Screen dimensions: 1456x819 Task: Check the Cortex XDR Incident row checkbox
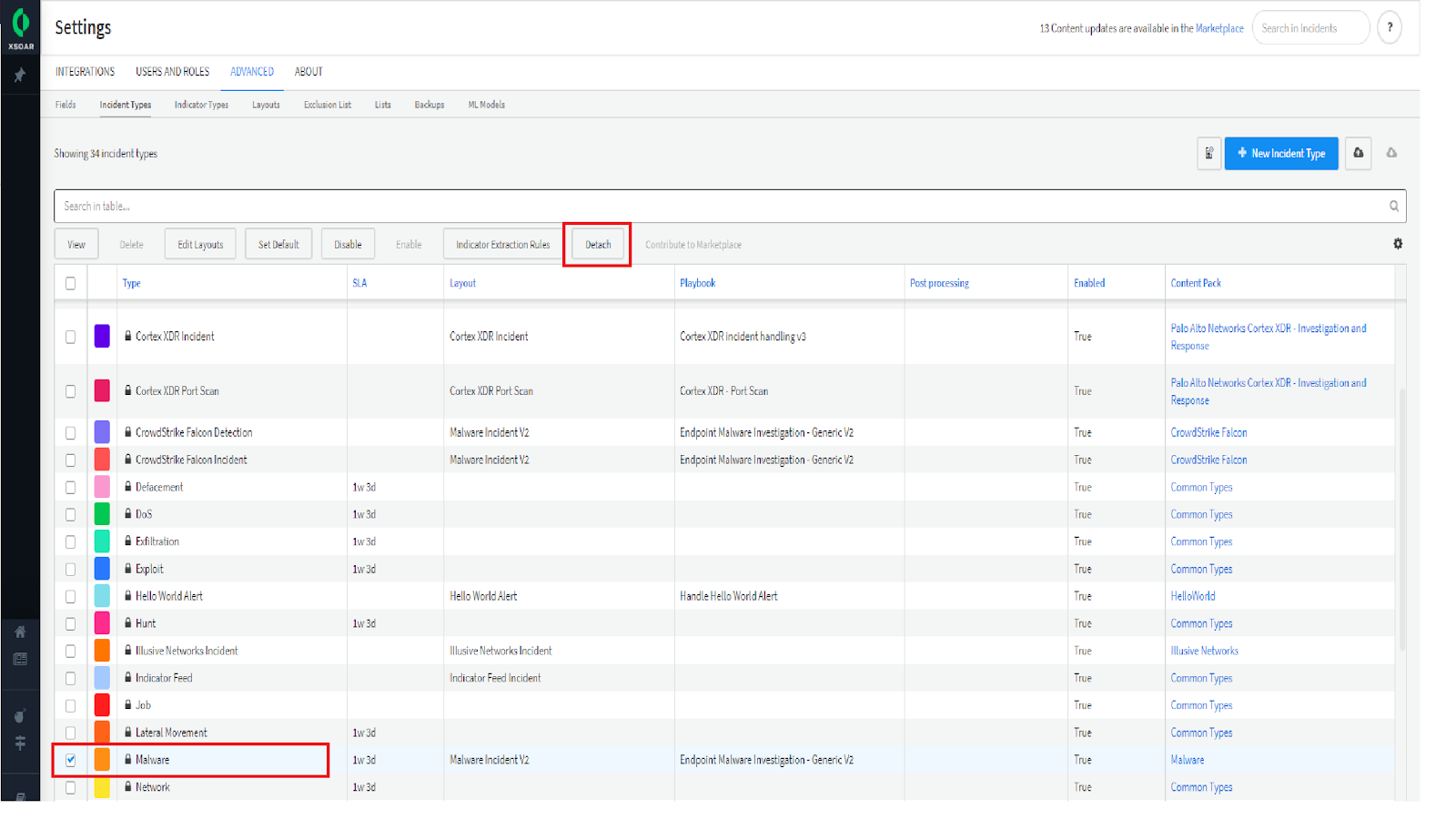click(70, 337)
